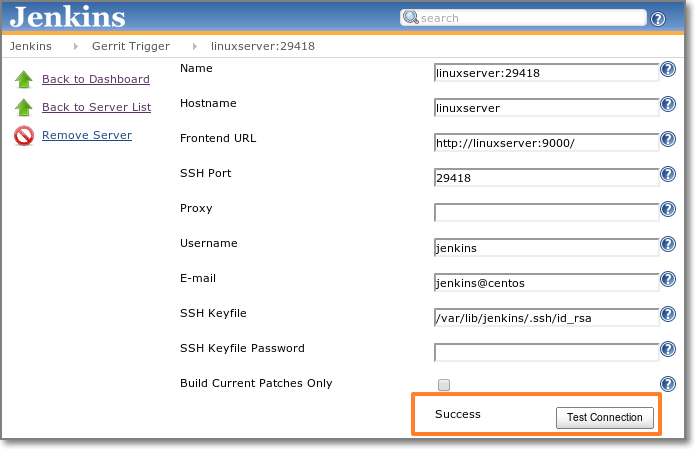
Task: Expand breadcrumb arrow after Gerrit Trigger
Action: pyautogui.click(x=195, y=46)
